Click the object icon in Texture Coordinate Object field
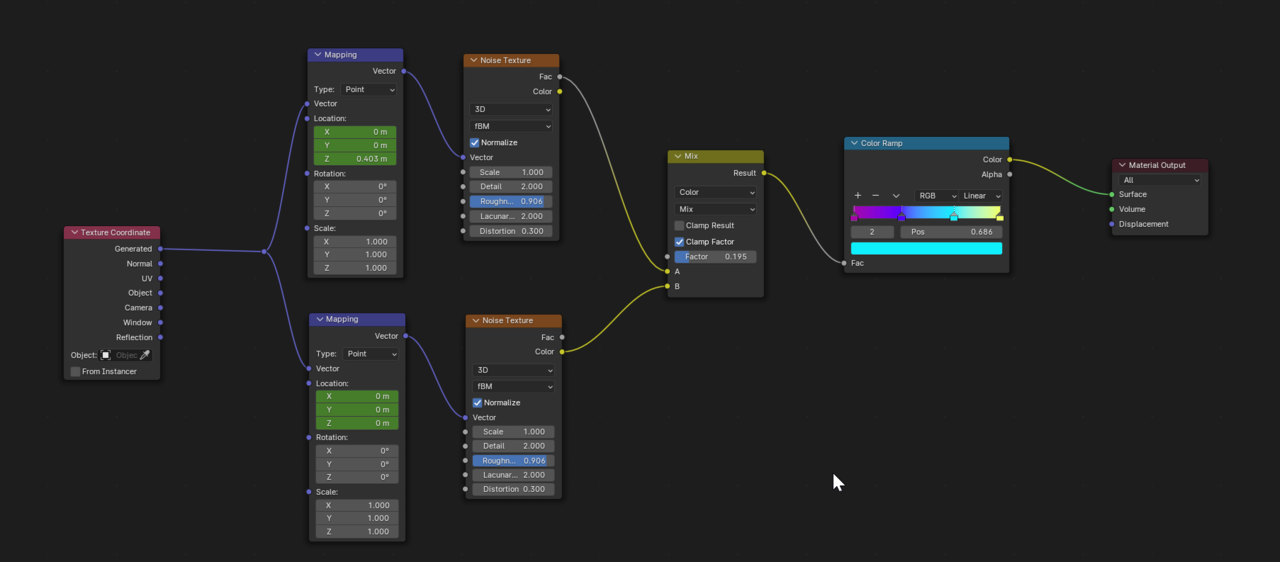Image resolution: width=1280 pixels, height=562 pixels. pyautogui.click(x=105, y=355)
